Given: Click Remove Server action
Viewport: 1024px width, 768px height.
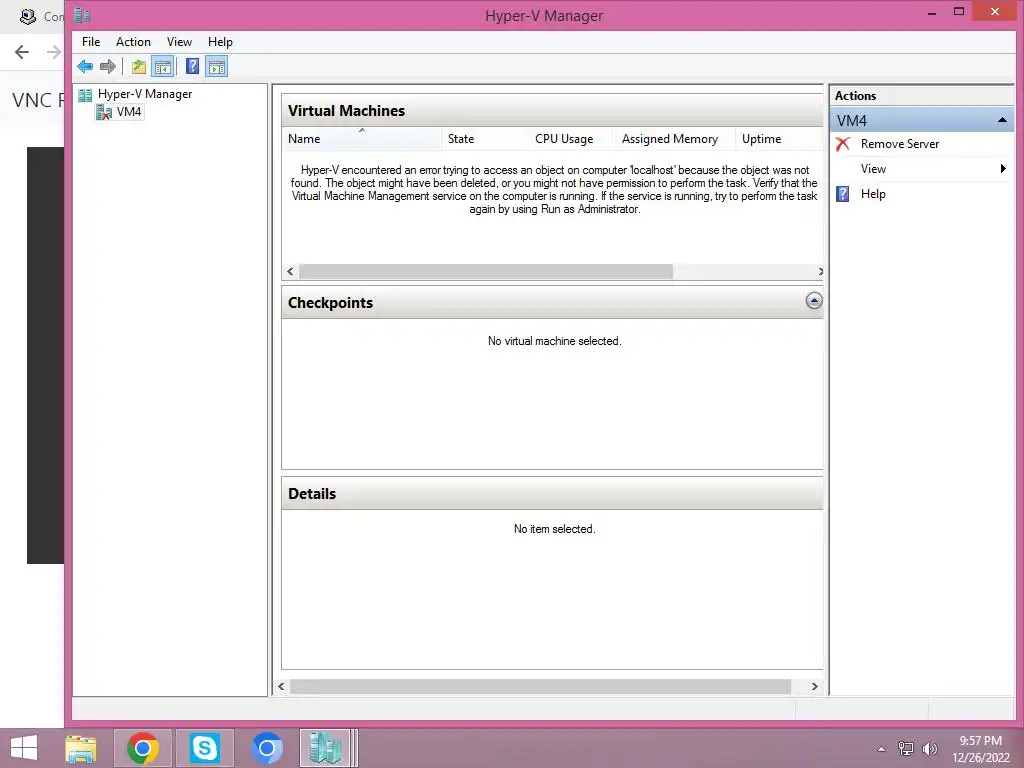Looking at the screenshot, I should [x=899, y=144].
